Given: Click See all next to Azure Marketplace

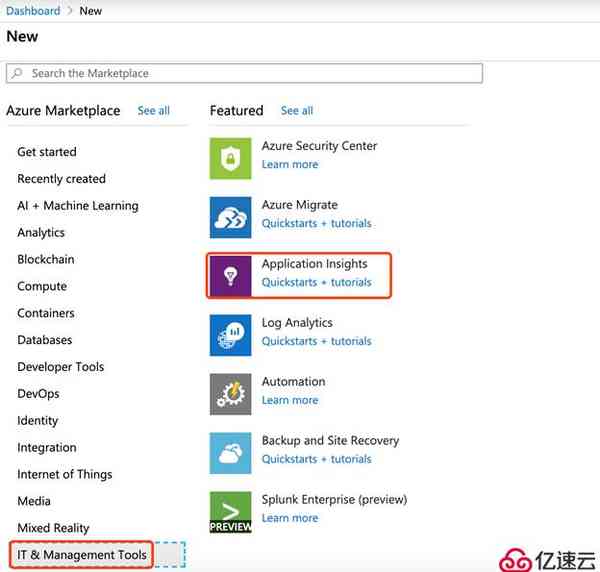Looking at the screenshot, I should tap(153, 111).
